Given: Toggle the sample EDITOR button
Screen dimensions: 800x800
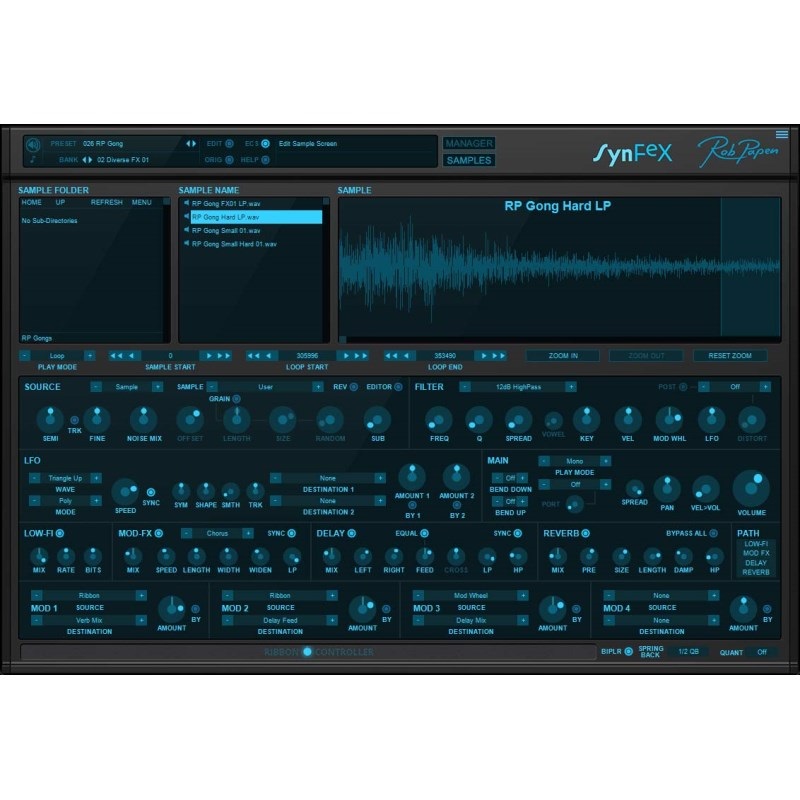Looking at the screenshot, I should click(398, 387).
